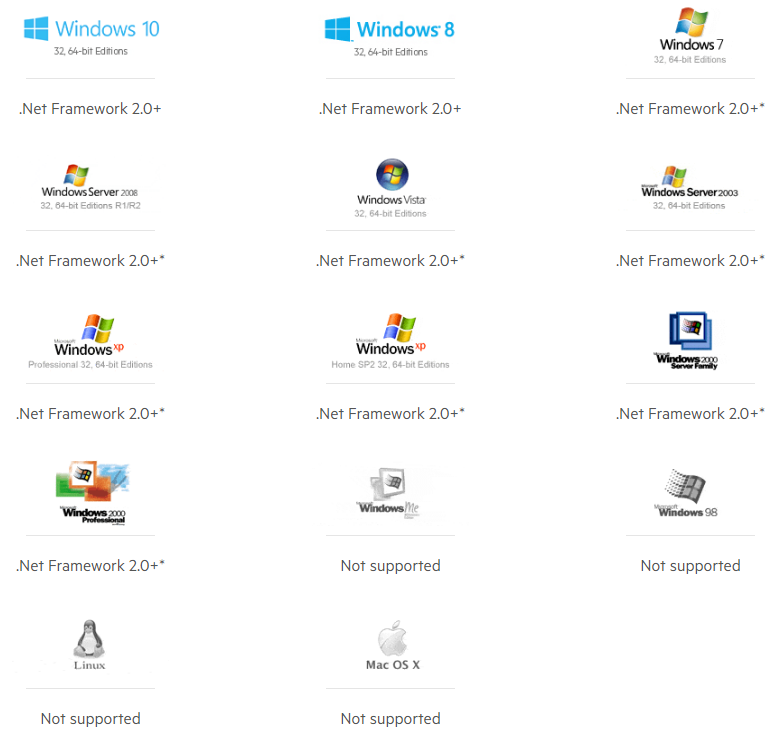Select the Windows Server 2008 logo
The width and height of the screenshot is (783, 747).
tap(89, 181)
